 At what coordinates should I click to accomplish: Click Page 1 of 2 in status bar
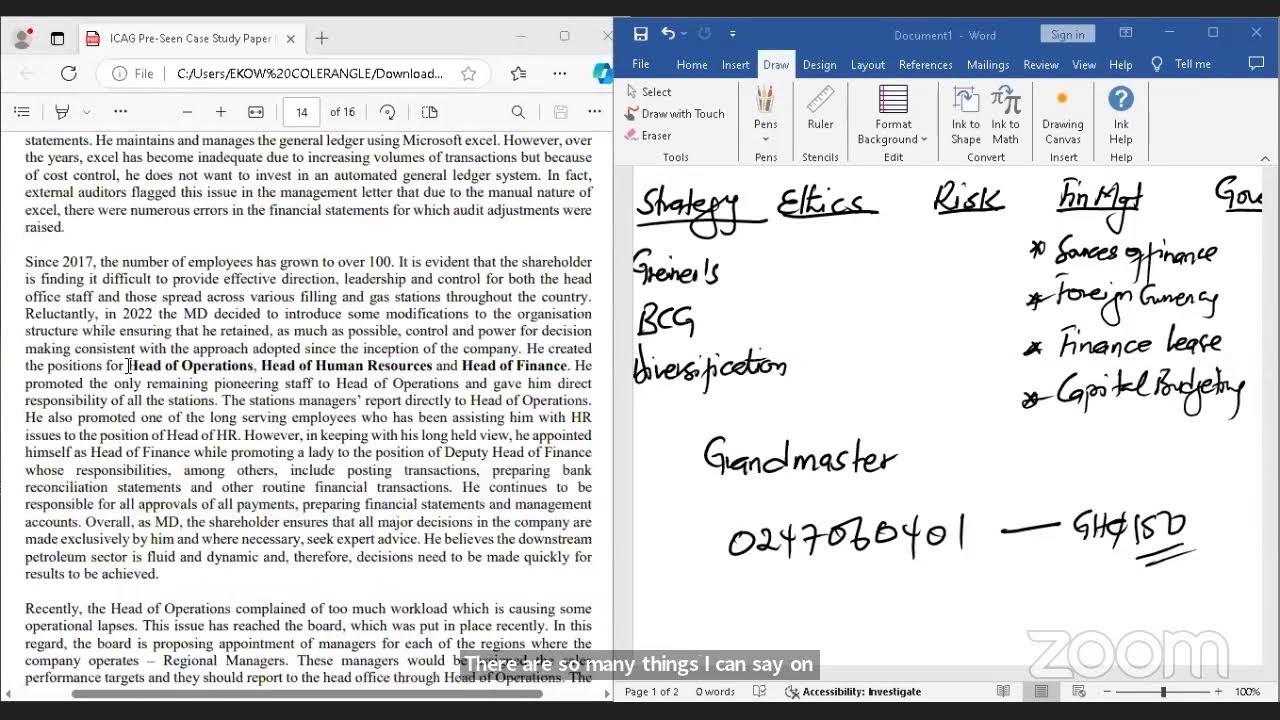[x=651, y=692]
